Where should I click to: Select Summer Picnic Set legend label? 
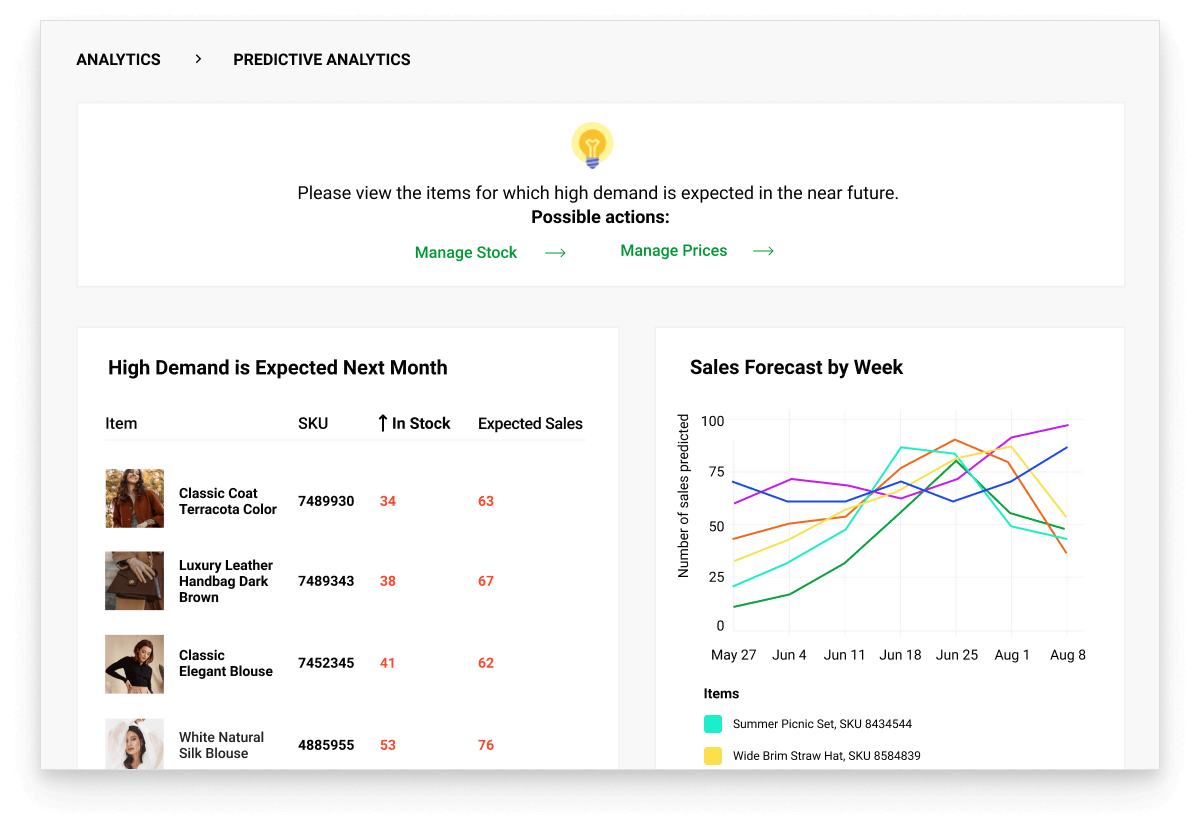point(821,724)
